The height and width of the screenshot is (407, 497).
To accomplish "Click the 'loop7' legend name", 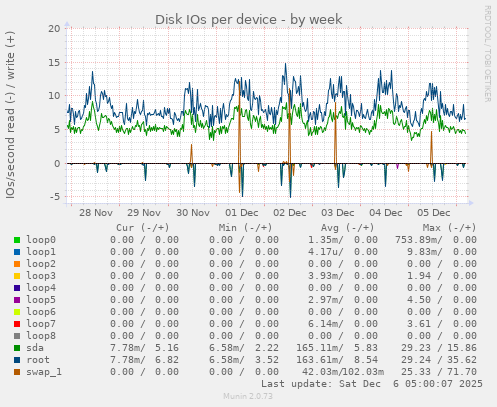I will [41, 324].
